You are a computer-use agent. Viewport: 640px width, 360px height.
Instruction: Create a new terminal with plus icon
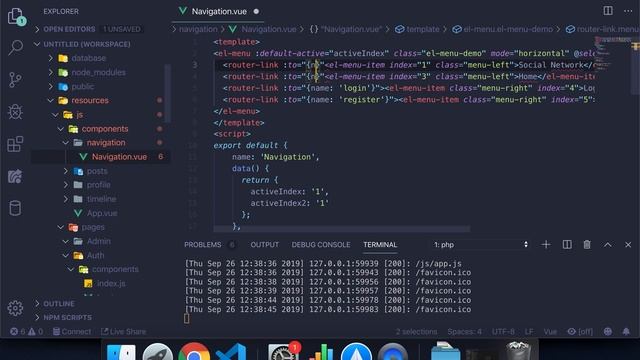point(546,244)
